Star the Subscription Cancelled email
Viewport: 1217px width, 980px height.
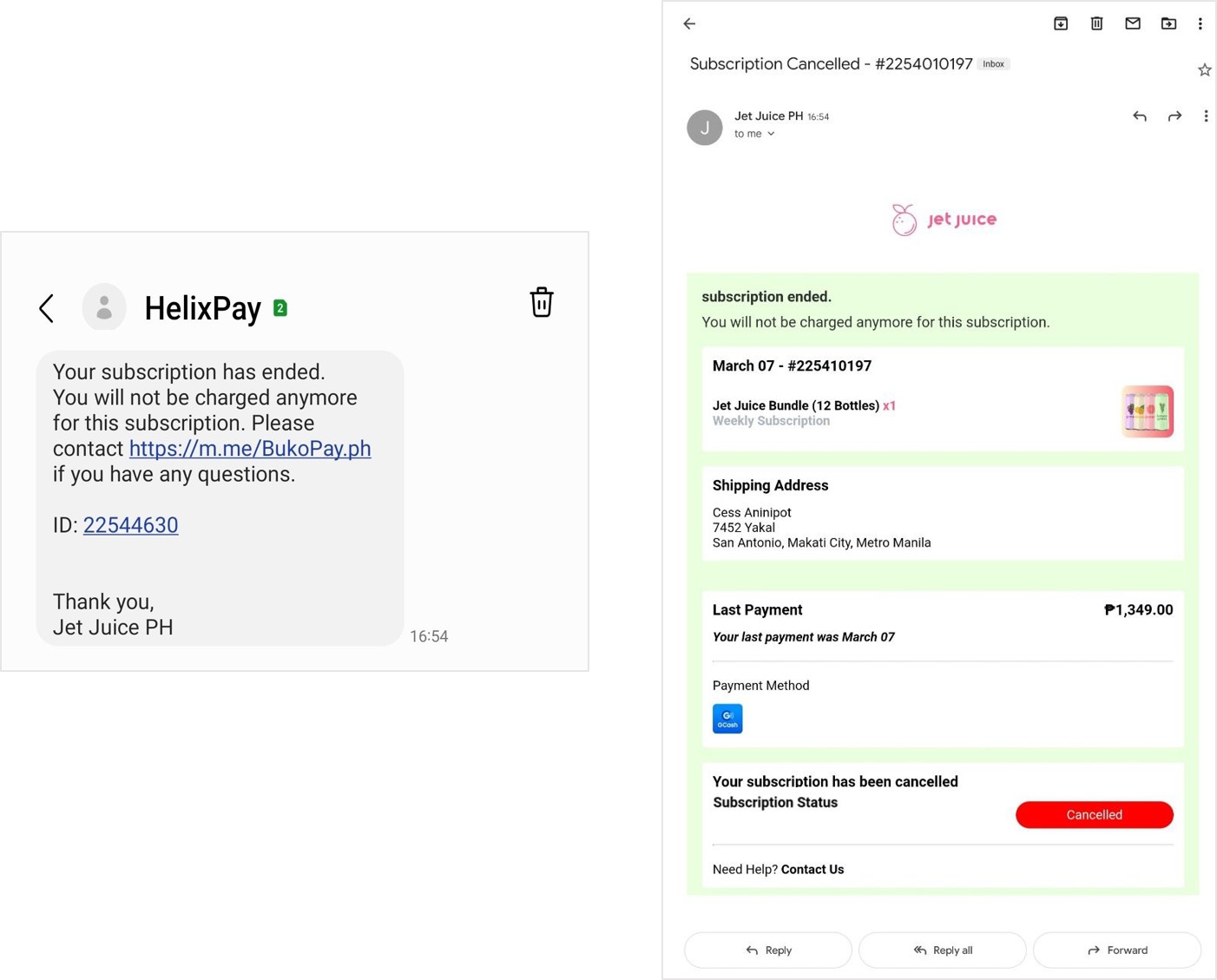pos(1205,70)
